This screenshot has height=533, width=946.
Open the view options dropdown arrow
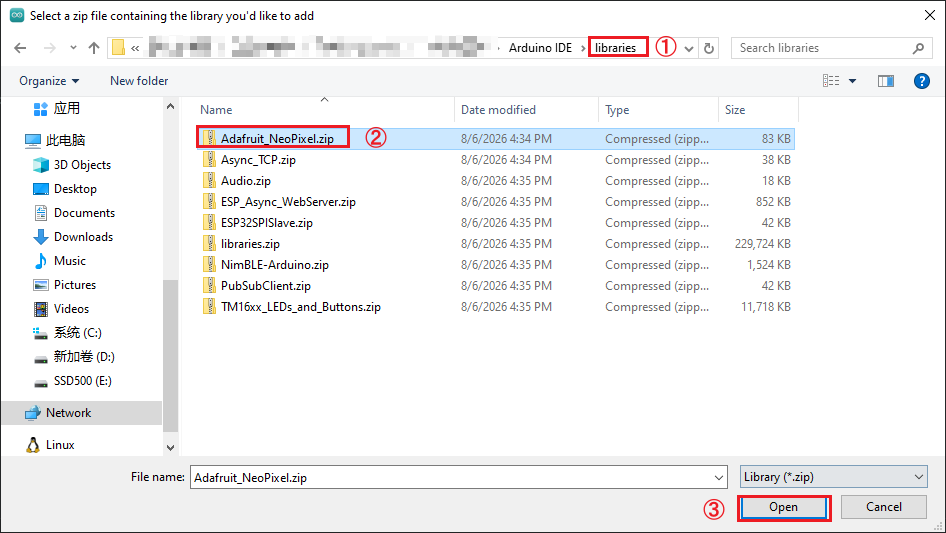coord(852,81)
